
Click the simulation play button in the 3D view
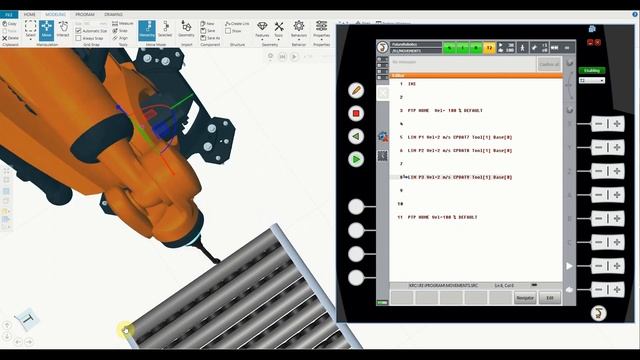(x=294, y=57)
